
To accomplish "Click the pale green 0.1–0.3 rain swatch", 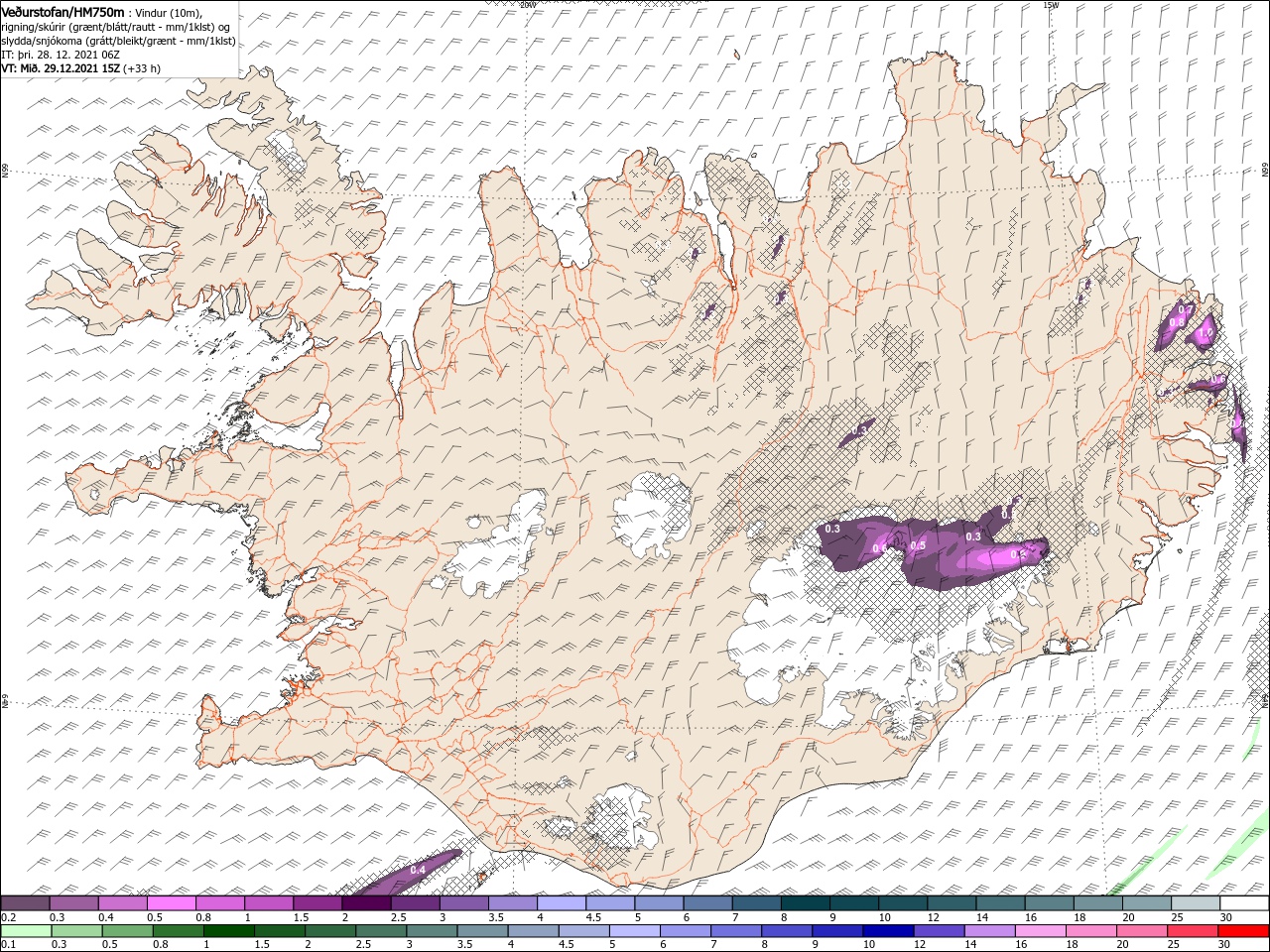I will pos(26,931).
